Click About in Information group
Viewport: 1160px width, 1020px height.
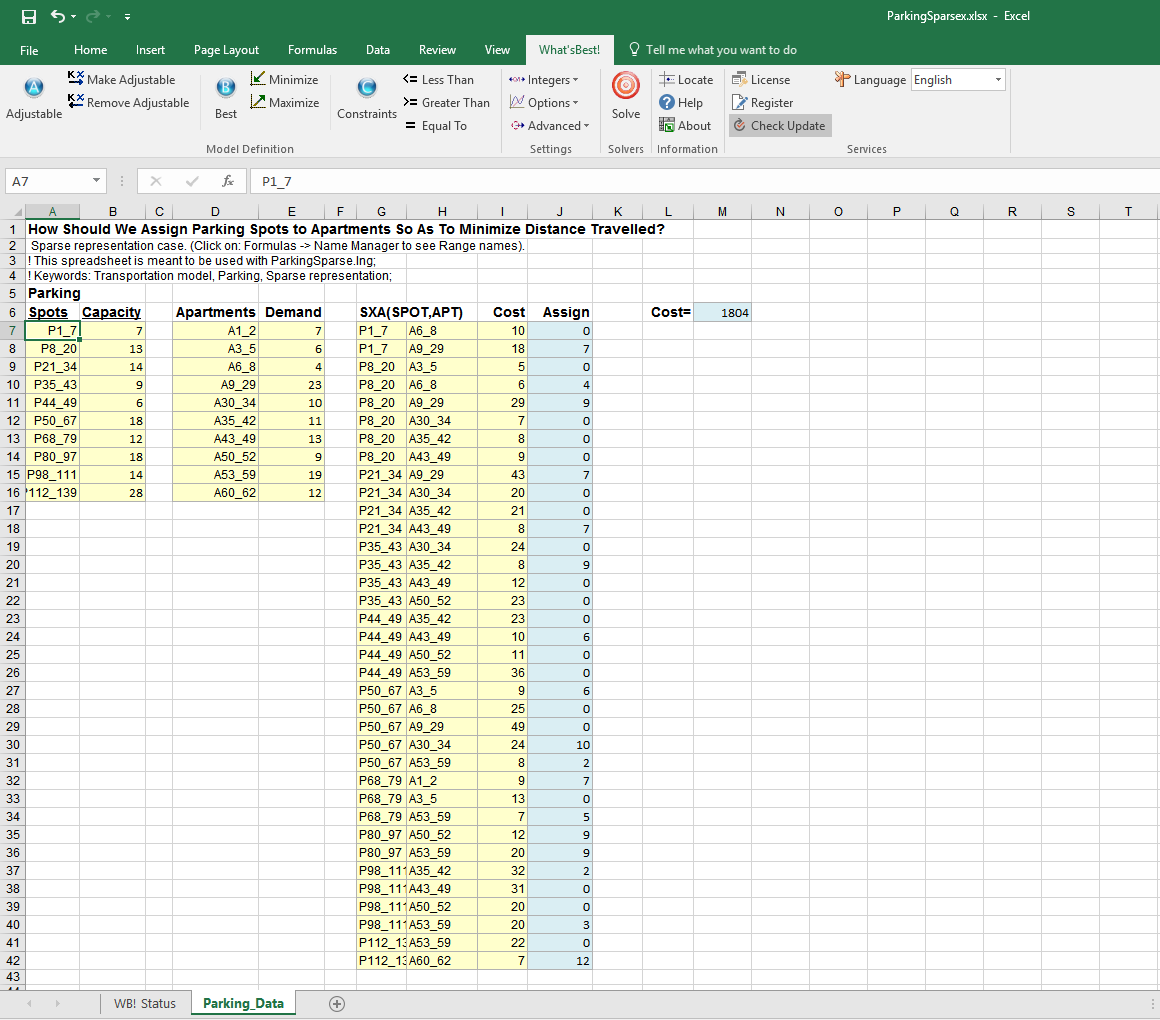685,125
